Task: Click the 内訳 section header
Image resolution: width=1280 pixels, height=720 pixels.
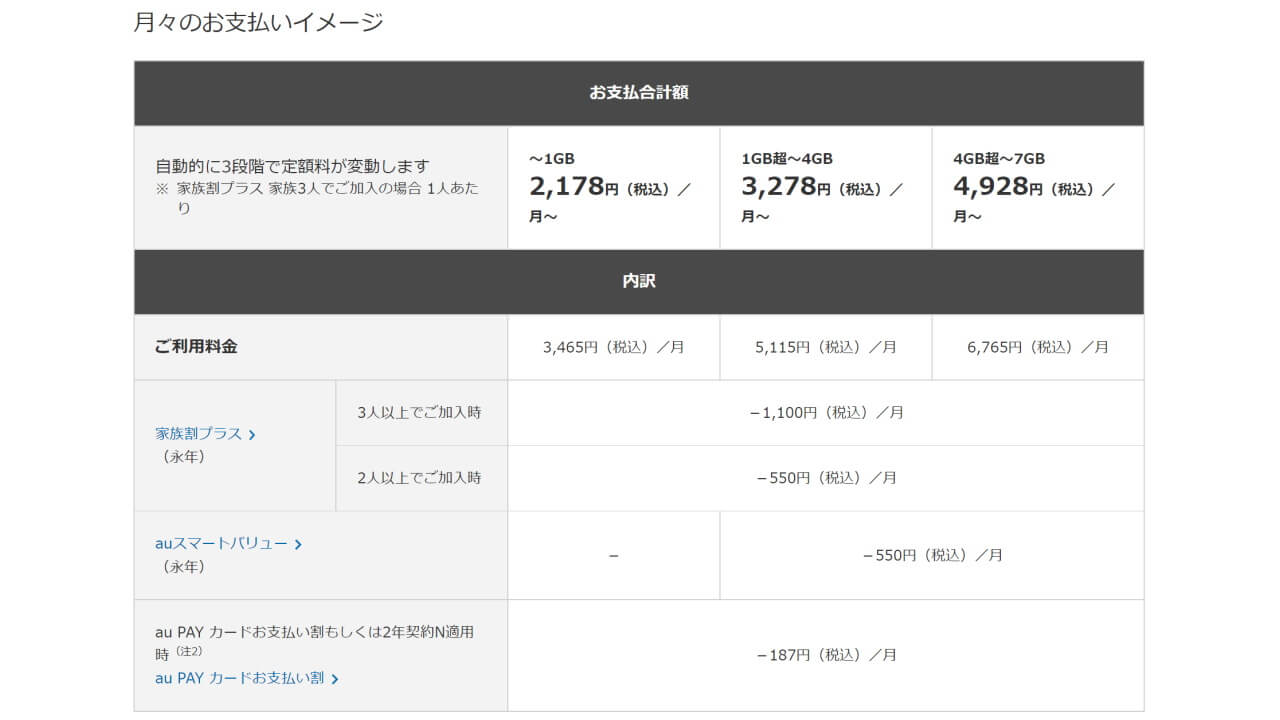Action: 638,282
